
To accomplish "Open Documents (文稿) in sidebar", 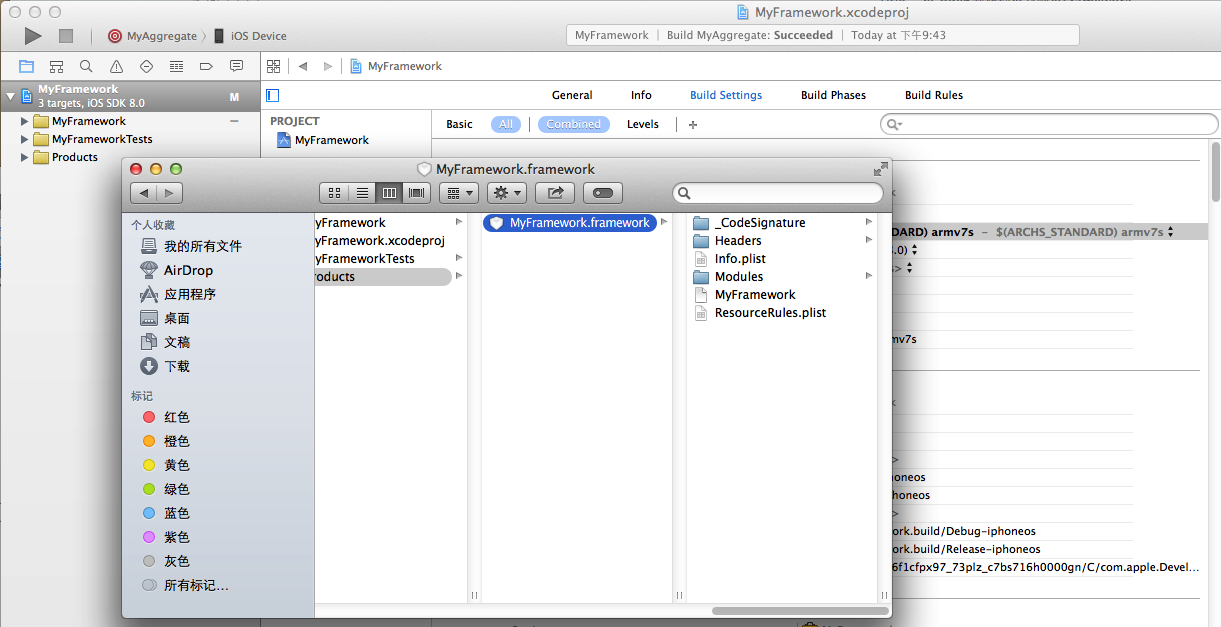I will coord(165,342).
